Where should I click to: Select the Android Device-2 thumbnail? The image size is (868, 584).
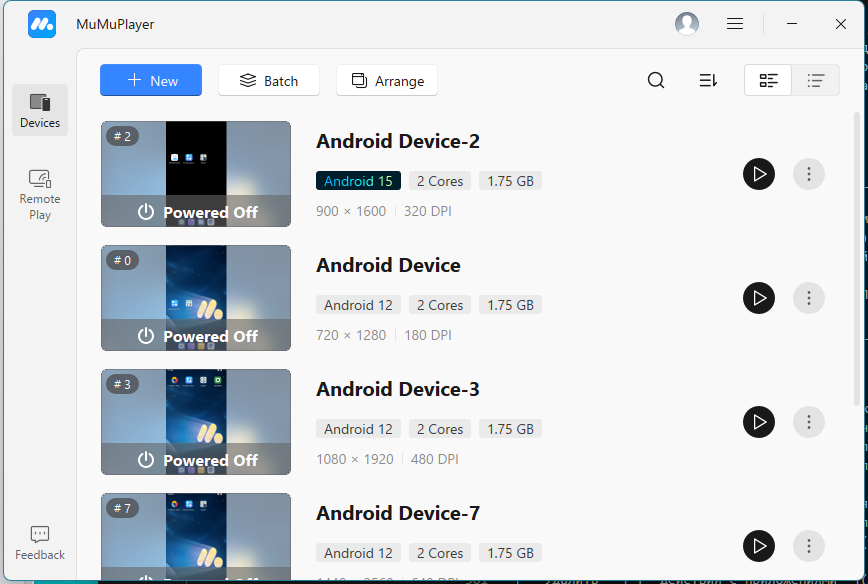196,174
